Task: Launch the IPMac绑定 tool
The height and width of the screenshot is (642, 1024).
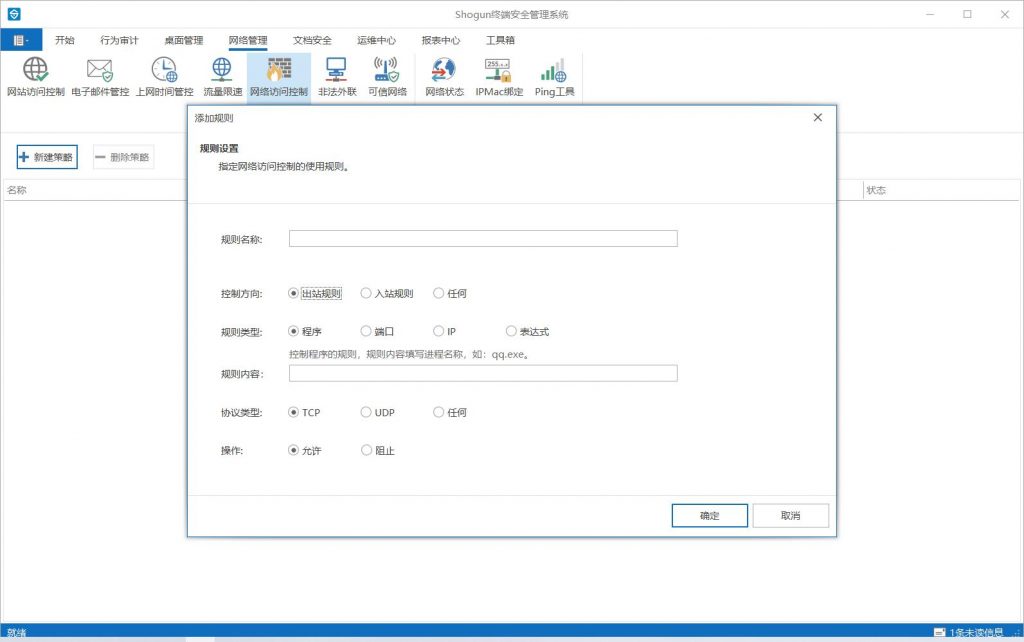Action: [499, 77]
